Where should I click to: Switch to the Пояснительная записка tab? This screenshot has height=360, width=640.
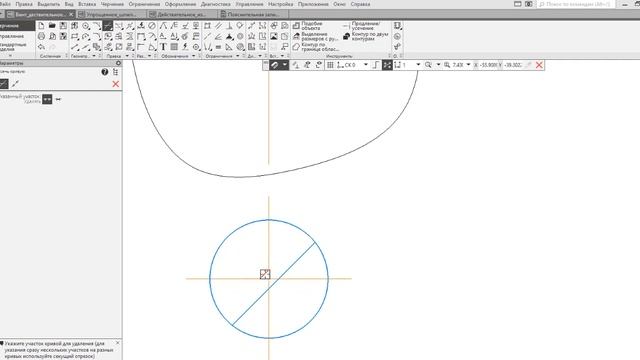tap(253, 14)
